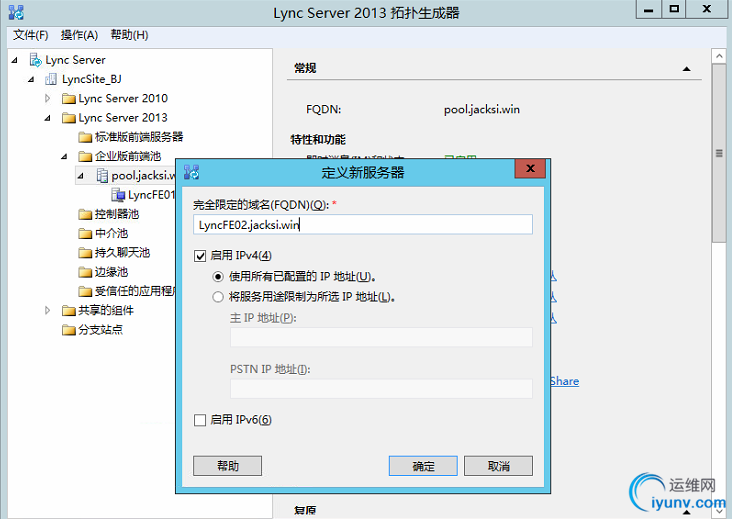Click into the 完全限定的域名(FQDN) text field
The image size is (732, 519).
pos(363,224)
